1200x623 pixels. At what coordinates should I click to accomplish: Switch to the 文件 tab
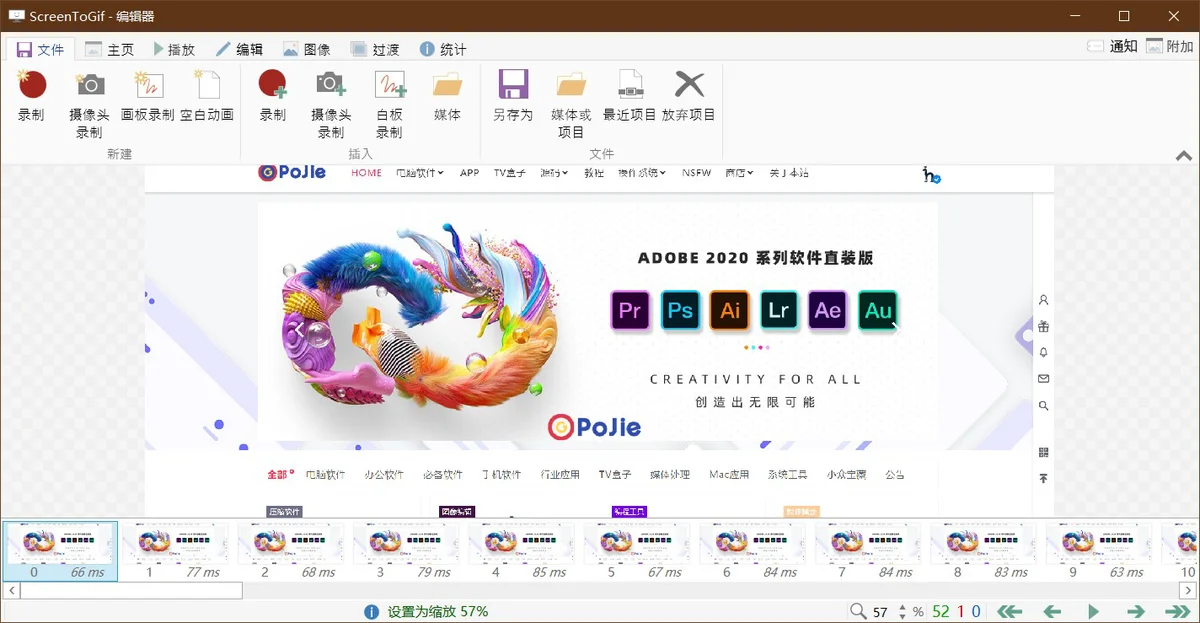click(x=40, y=49)
